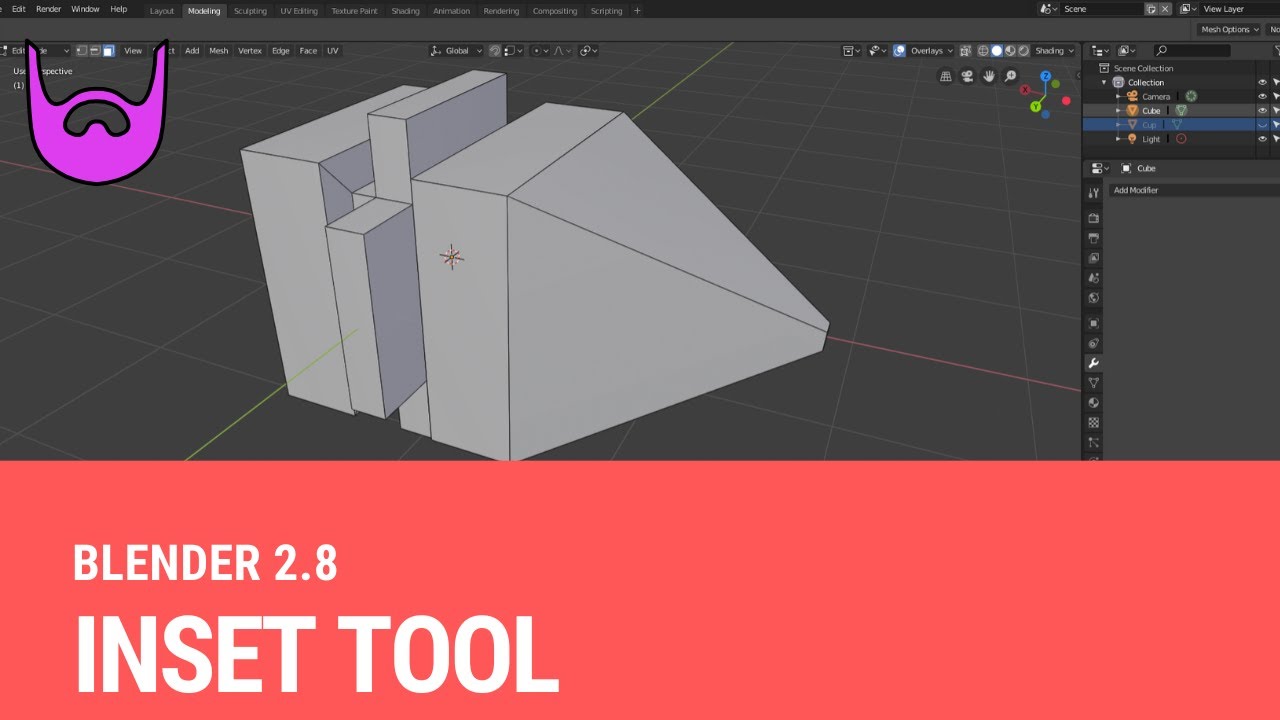Open the Edit menu
Viewport: 1280px width, 720px height.
[19, 9]
